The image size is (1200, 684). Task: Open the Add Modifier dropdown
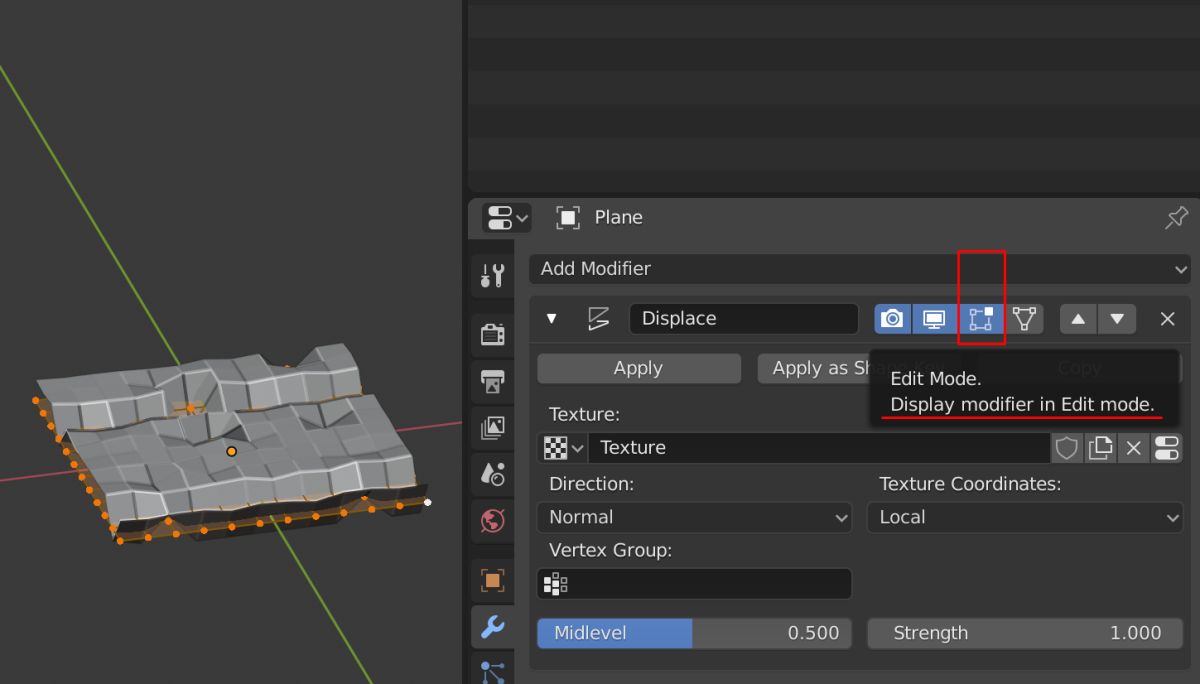[860, 269]
